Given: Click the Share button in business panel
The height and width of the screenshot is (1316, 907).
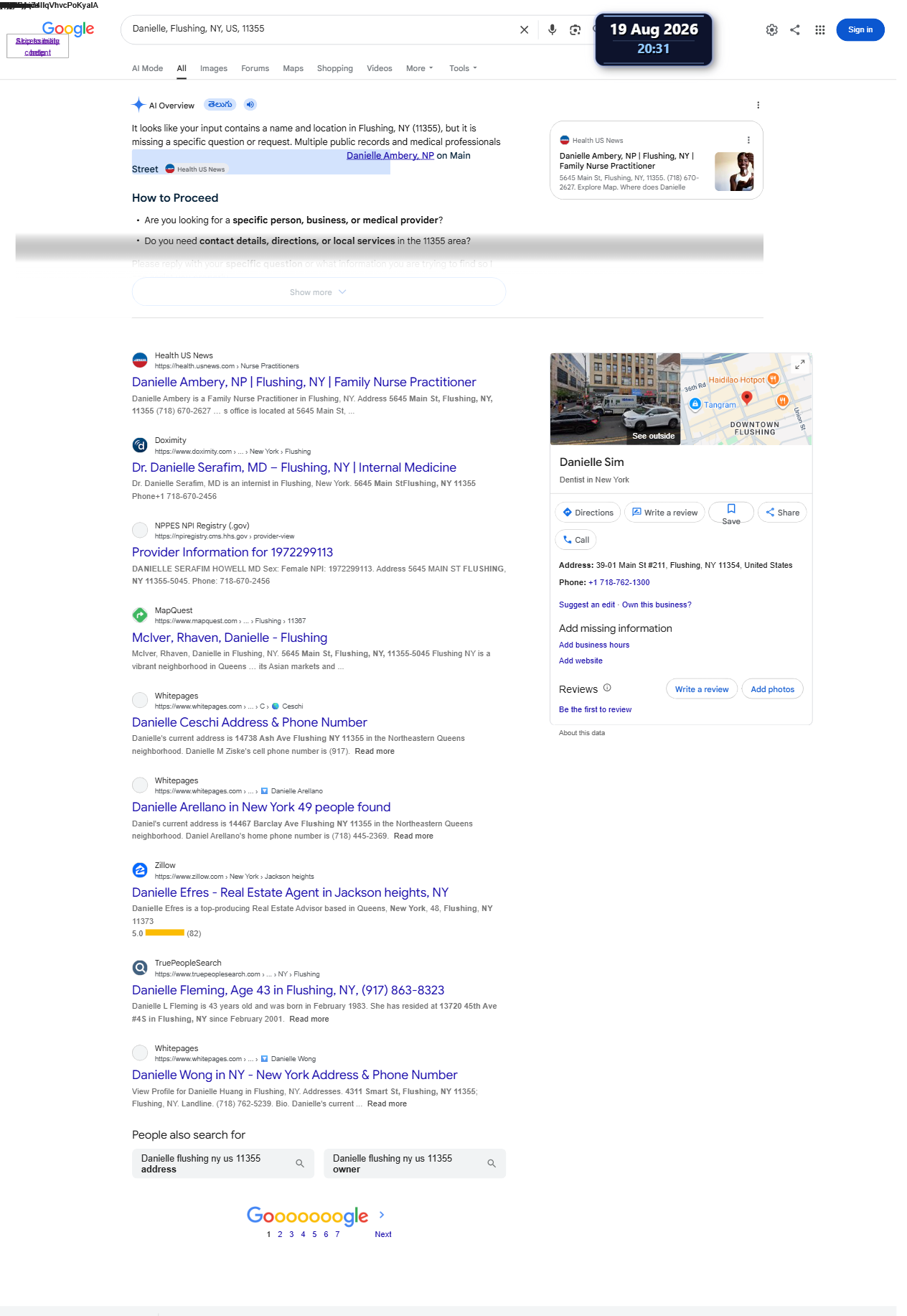Looking at the screenshot, I should click(x=782, y=513).
